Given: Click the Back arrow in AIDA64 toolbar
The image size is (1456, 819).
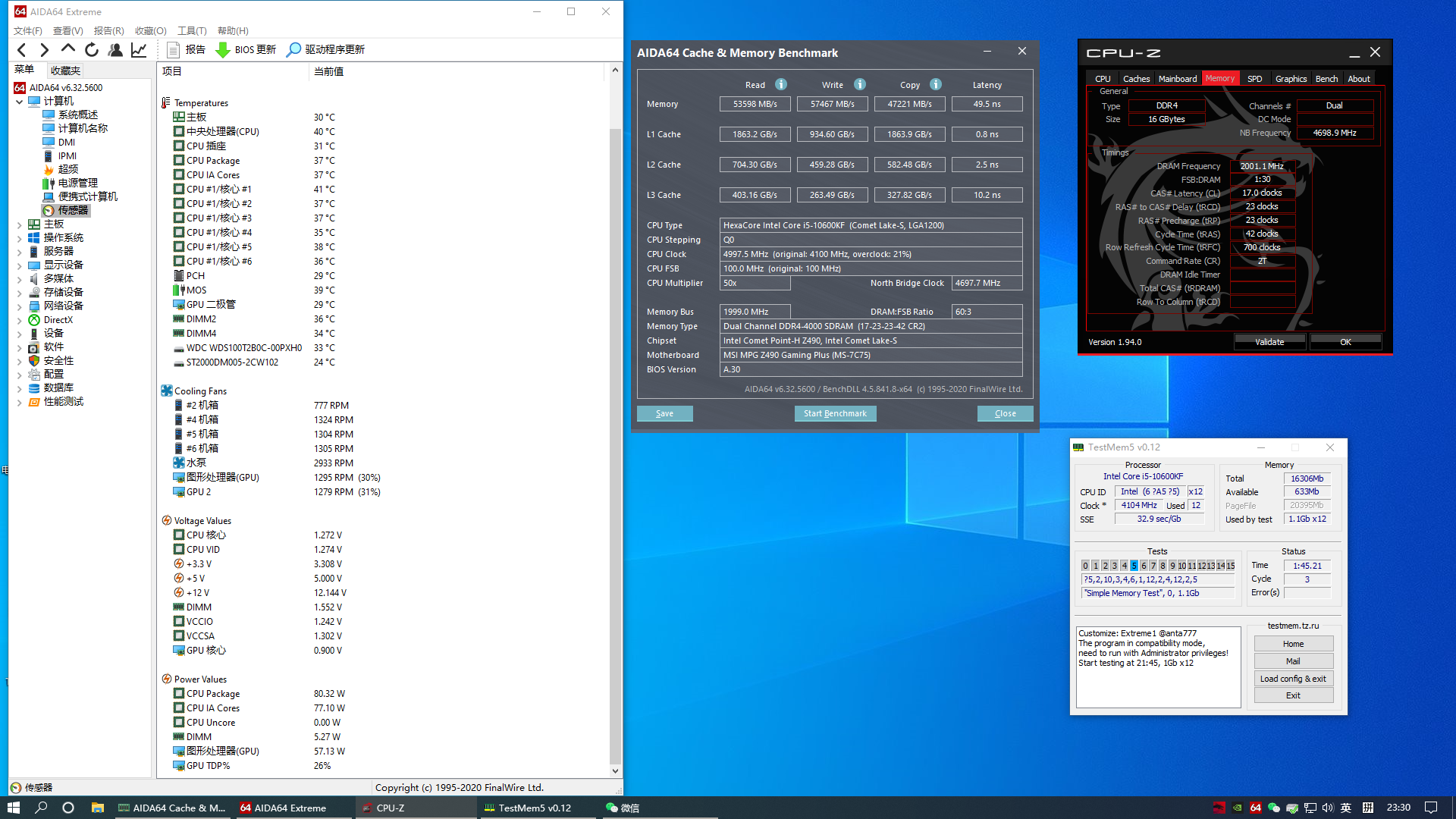Looking at the screenshot, I should click(21, 50).
